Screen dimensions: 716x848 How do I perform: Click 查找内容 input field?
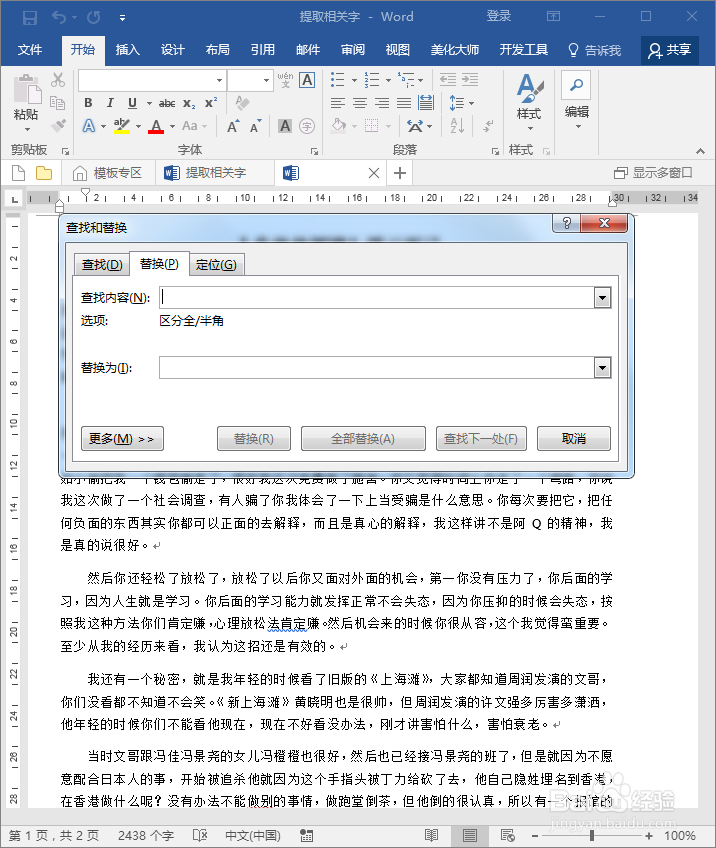pyautogui.click(x=377, y=297)
